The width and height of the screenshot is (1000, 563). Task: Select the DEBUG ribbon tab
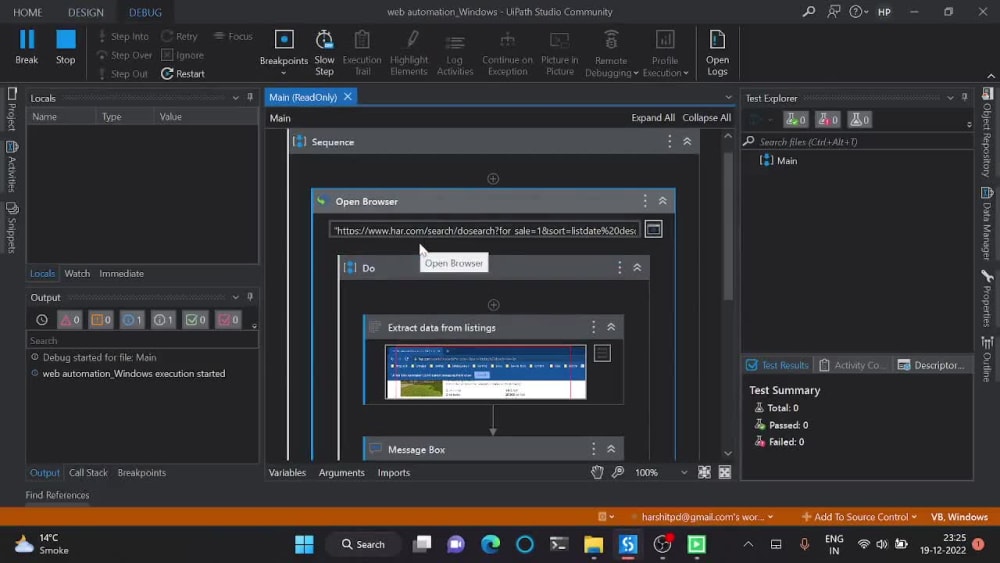145,12
